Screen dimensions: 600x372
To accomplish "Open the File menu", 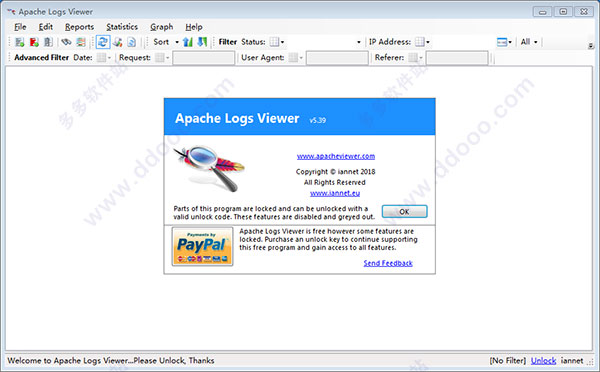I will 20,27.
